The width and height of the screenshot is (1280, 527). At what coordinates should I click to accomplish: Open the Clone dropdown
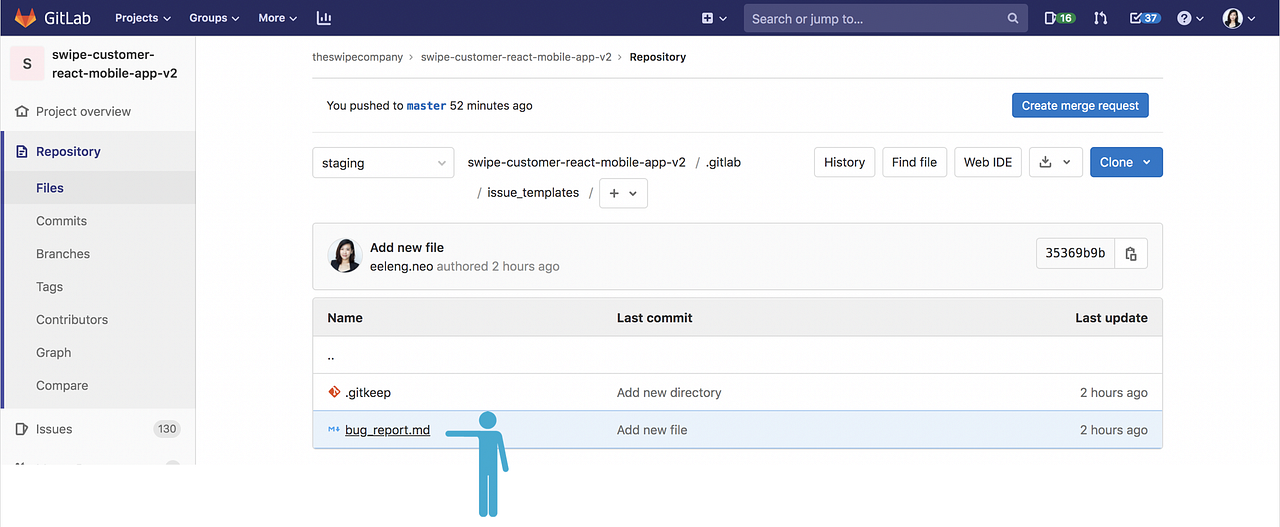tap(1126, 162)
